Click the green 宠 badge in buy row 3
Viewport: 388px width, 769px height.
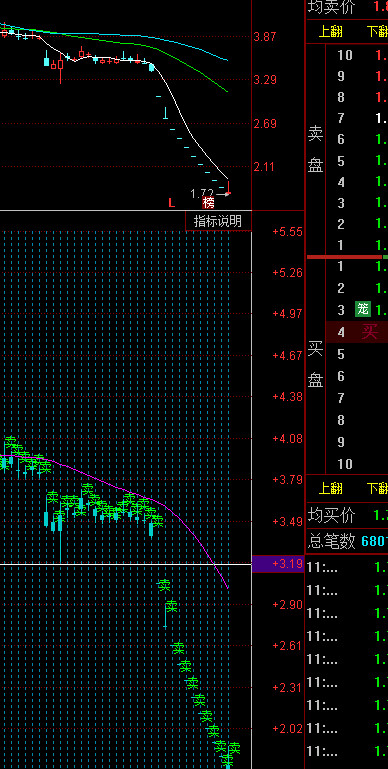(x=362, y=309)
